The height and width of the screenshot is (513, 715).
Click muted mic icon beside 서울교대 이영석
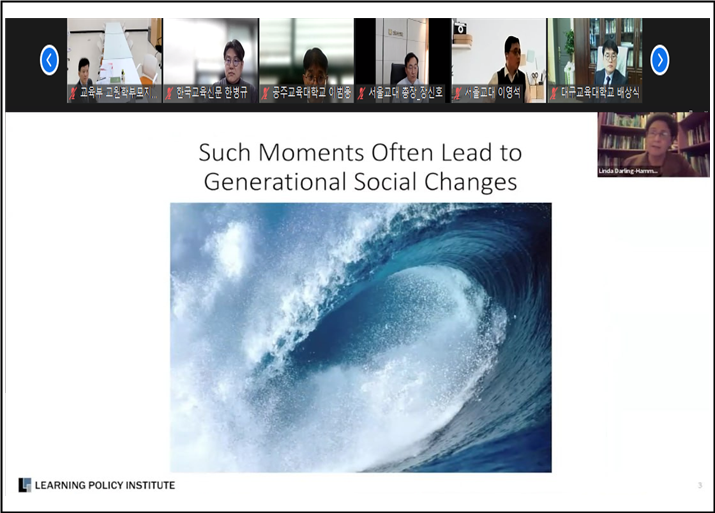[458, 93]
